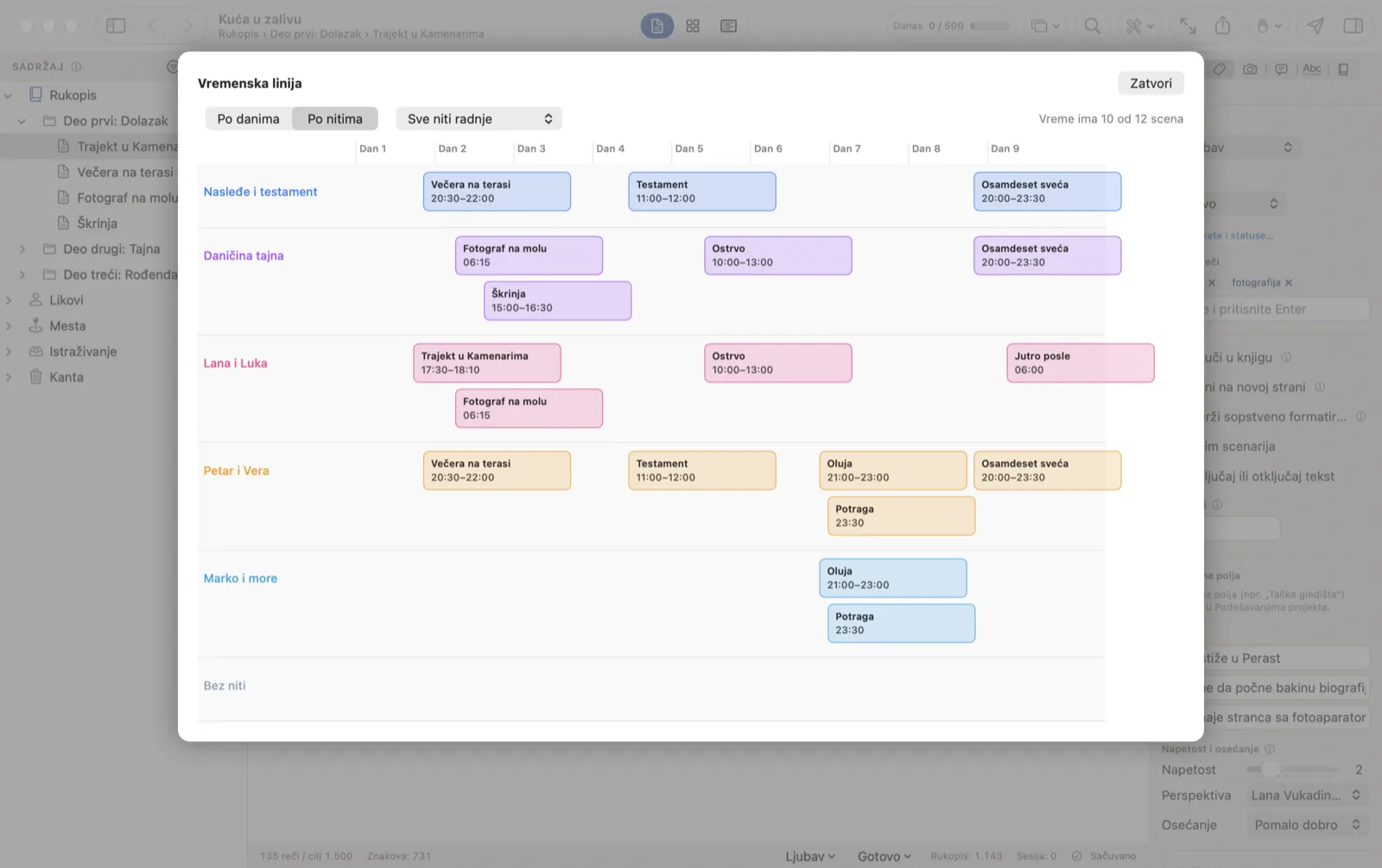Screen dimensions: 1382x868
Task: Click the Petar i Vera thread label
Action: pyautogui.click(x=236, y=471)
